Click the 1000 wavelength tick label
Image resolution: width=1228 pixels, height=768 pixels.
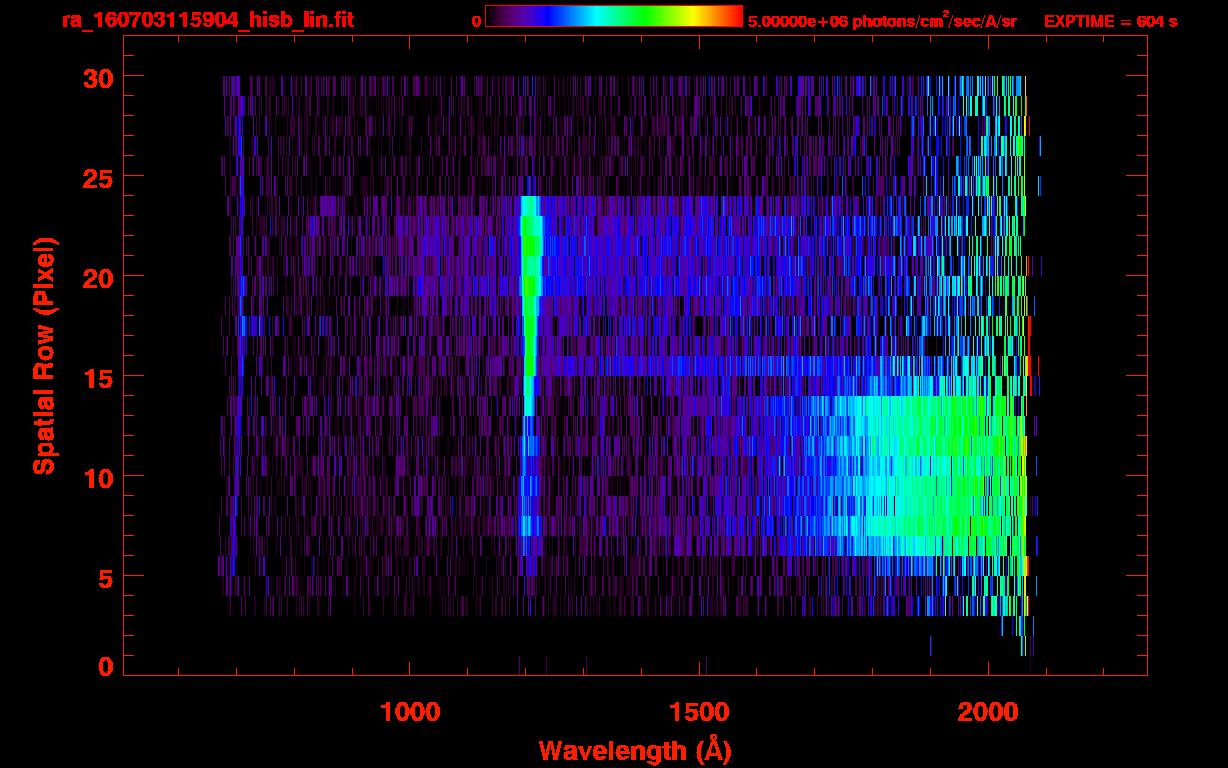(x=410, y=712)
